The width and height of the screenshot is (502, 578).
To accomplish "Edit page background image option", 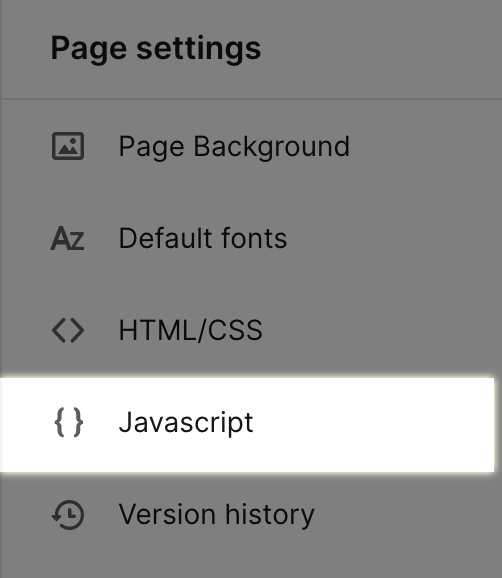I will [x=248, y=146].
